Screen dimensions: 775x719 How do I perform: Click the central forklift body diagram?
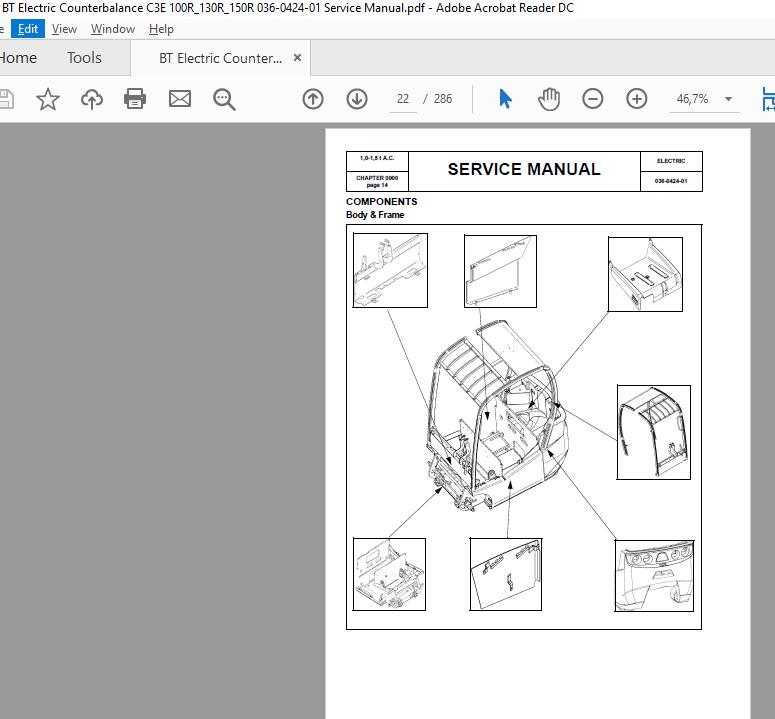(498, 416)
